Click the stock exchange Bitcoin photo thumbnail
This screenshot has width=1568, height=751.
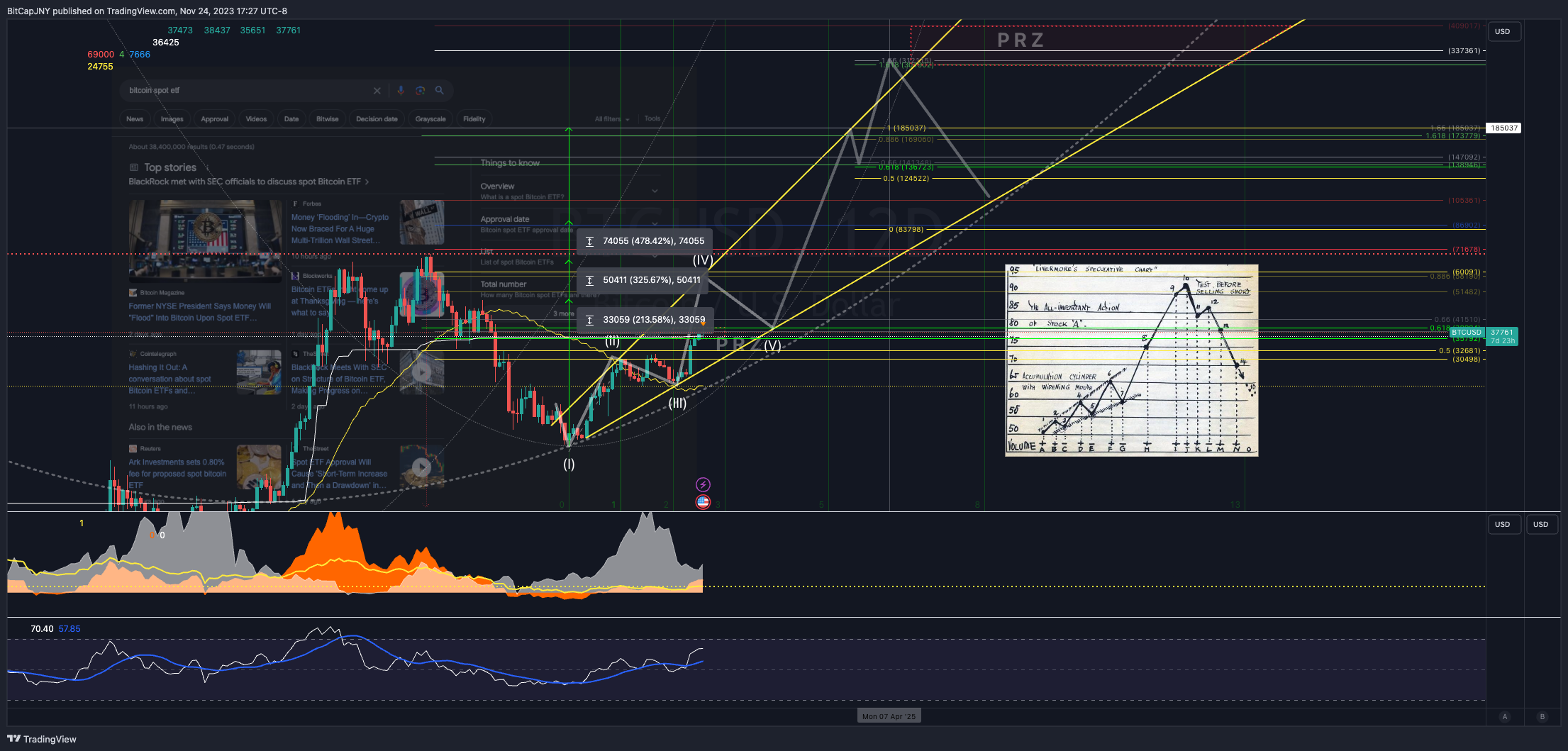click(206, 241)
